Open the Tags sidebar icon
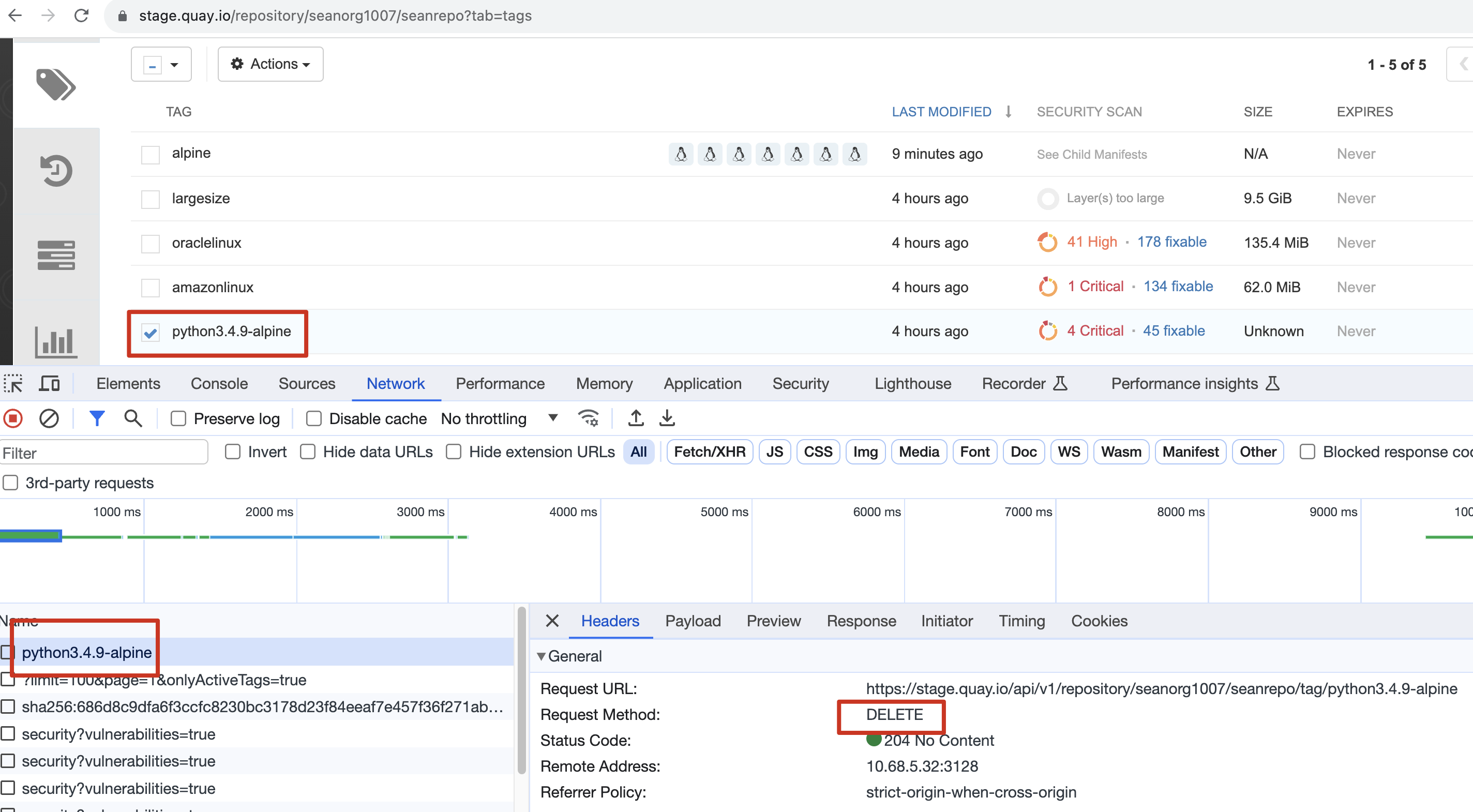 [x=55, y=84]
